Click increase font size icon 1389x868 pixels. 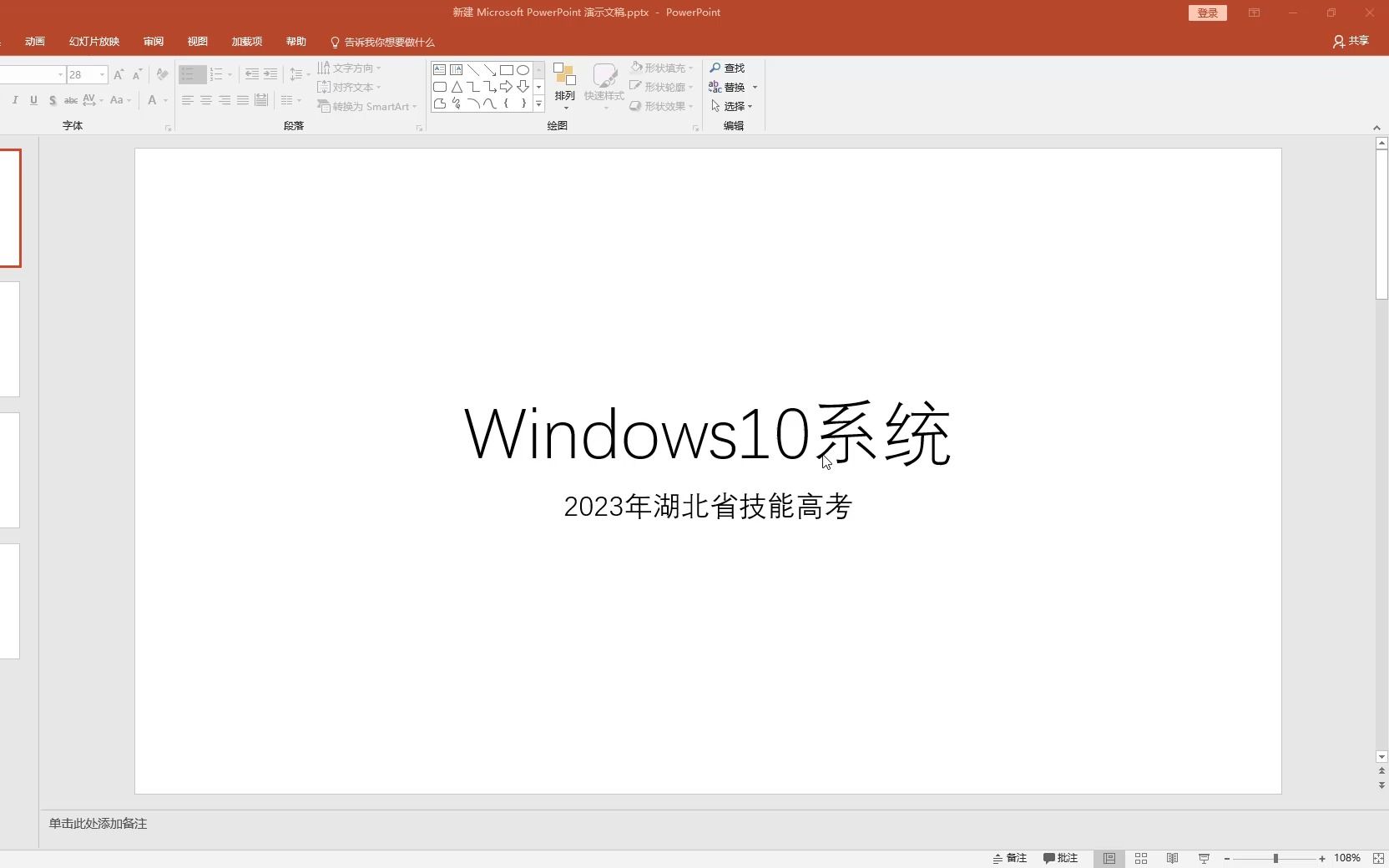point(117,74)
